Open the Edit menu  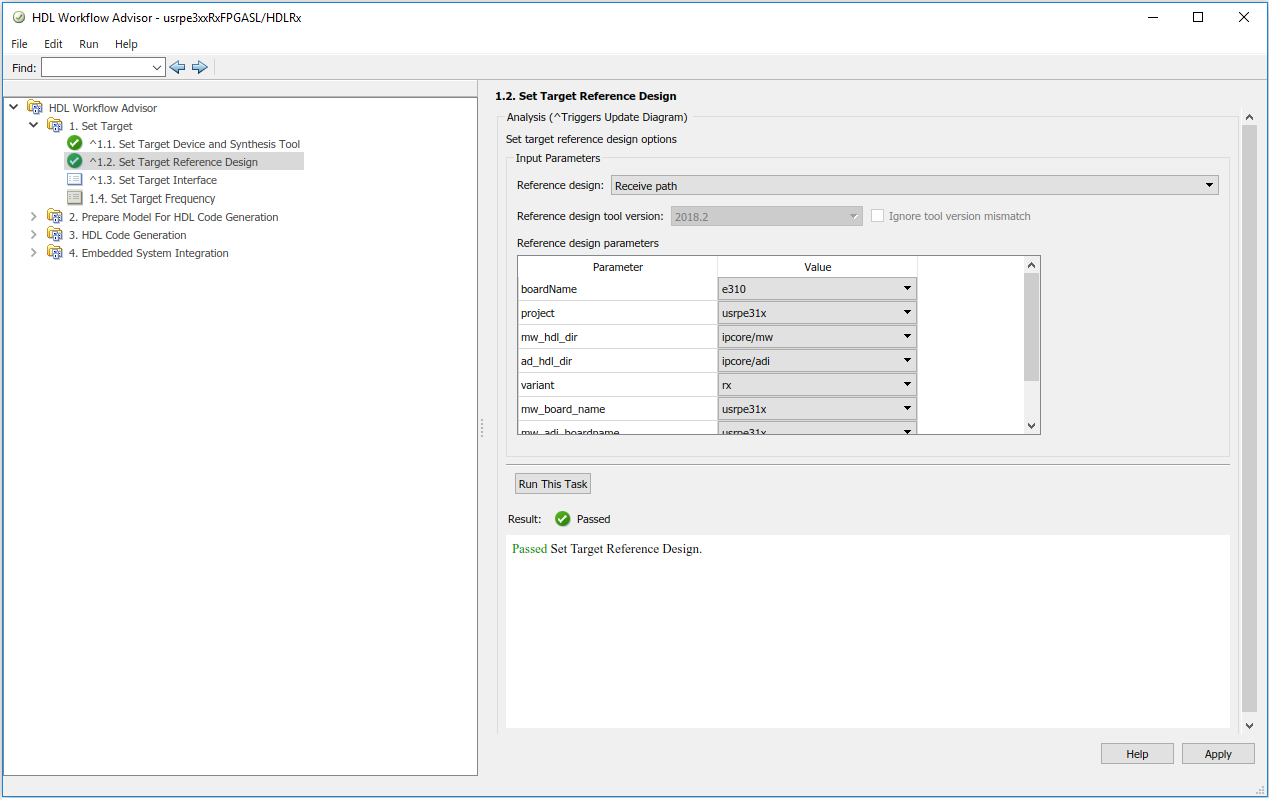tap(53, 44)
